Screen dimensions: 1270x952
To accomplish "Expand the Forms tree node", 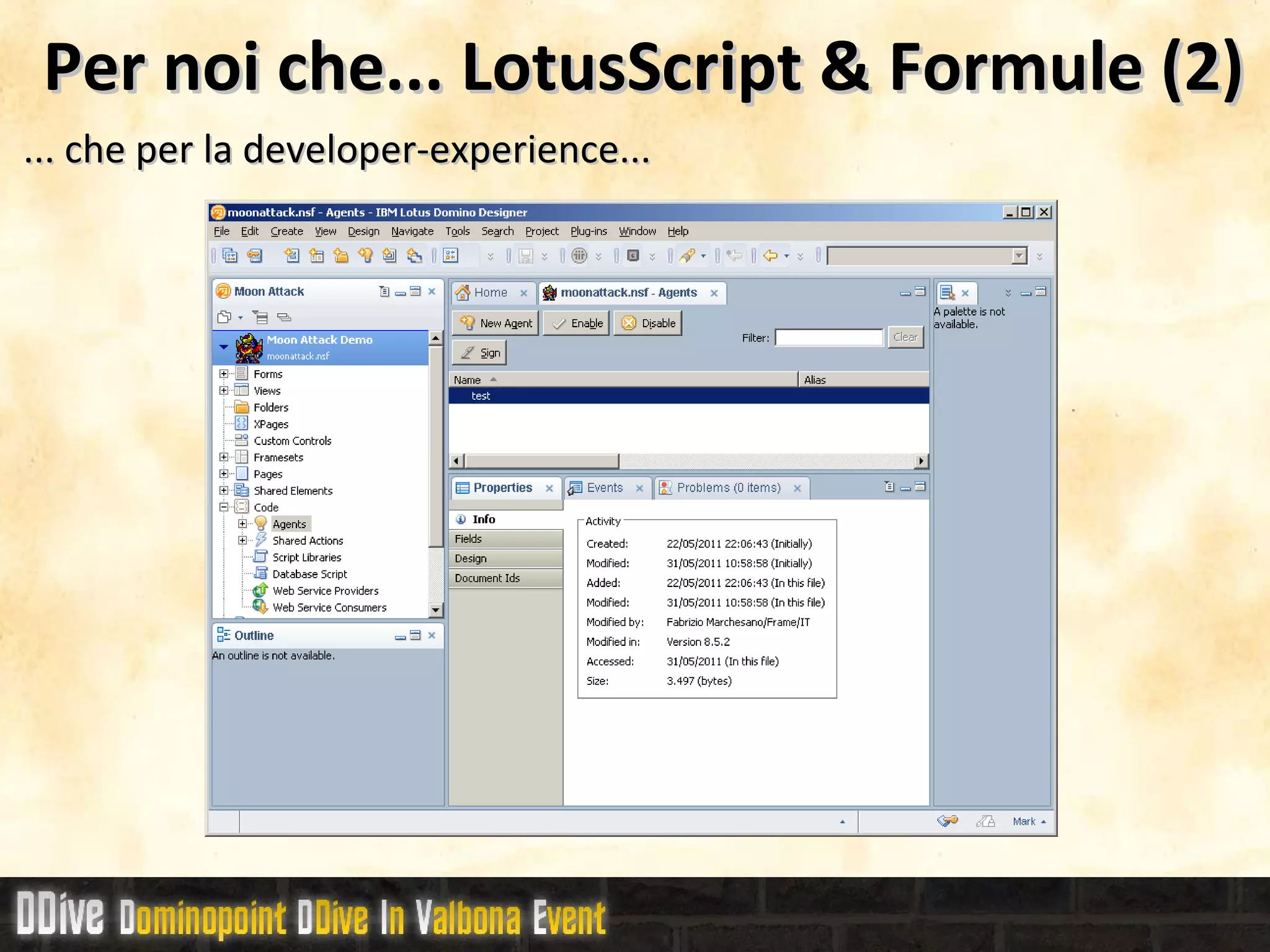I will point(224,374).
